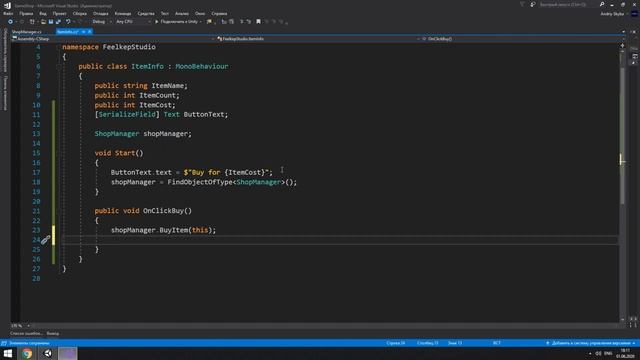Viewport: 640px width, 360px height.
Task: Click the Save All icon
Action: click(58, 22)
